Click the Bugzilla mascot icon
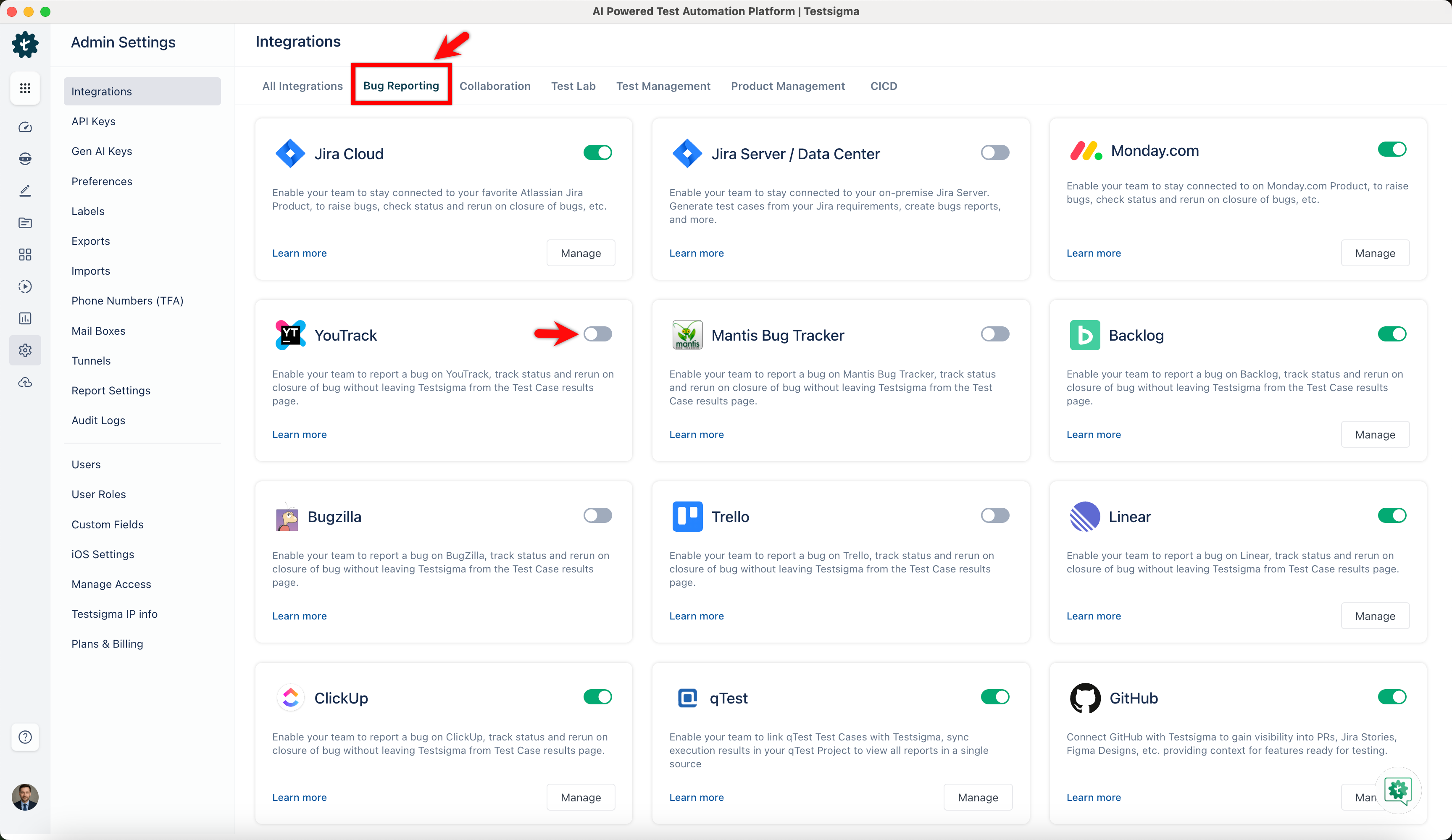The image size is (1452, 840). click(x=287, y=517)
